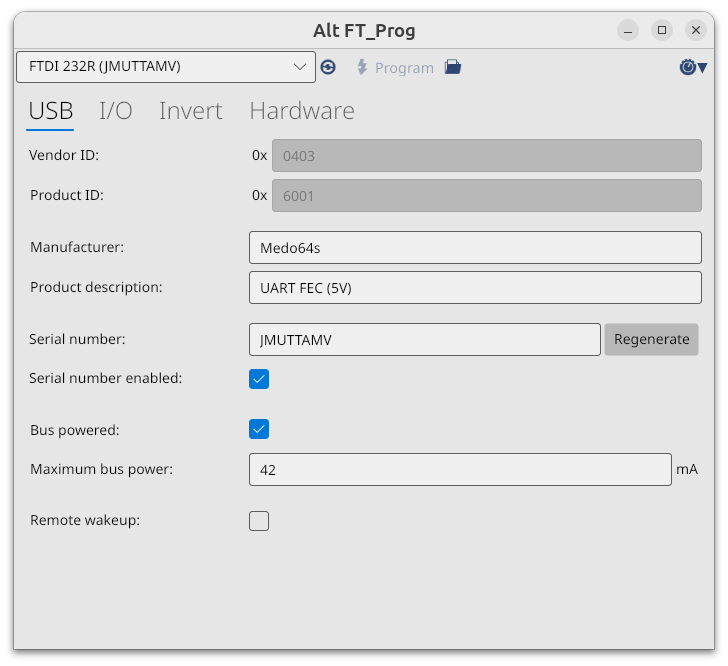
Task: Disable the Serial number enabled checkbox
Action: [259, 379]
